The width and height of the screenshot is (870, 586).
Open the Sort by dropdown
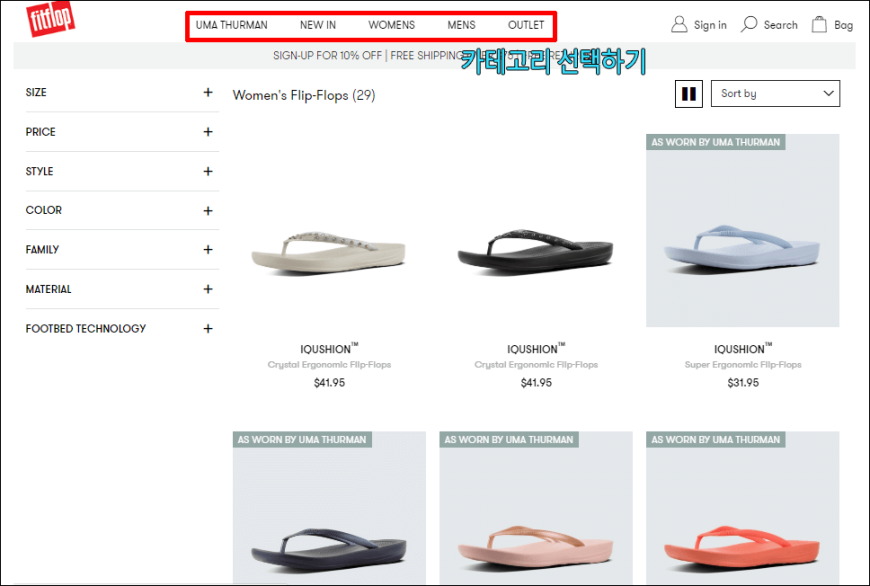pyautogui.click(x=775, y=94)
